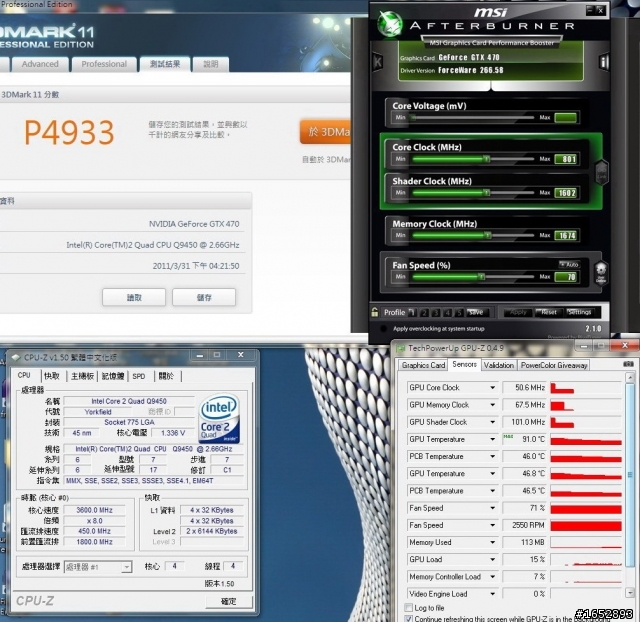Open CPU-Z 快取 tab
Viewport: 640px width, 622px height.
(52, 376)
